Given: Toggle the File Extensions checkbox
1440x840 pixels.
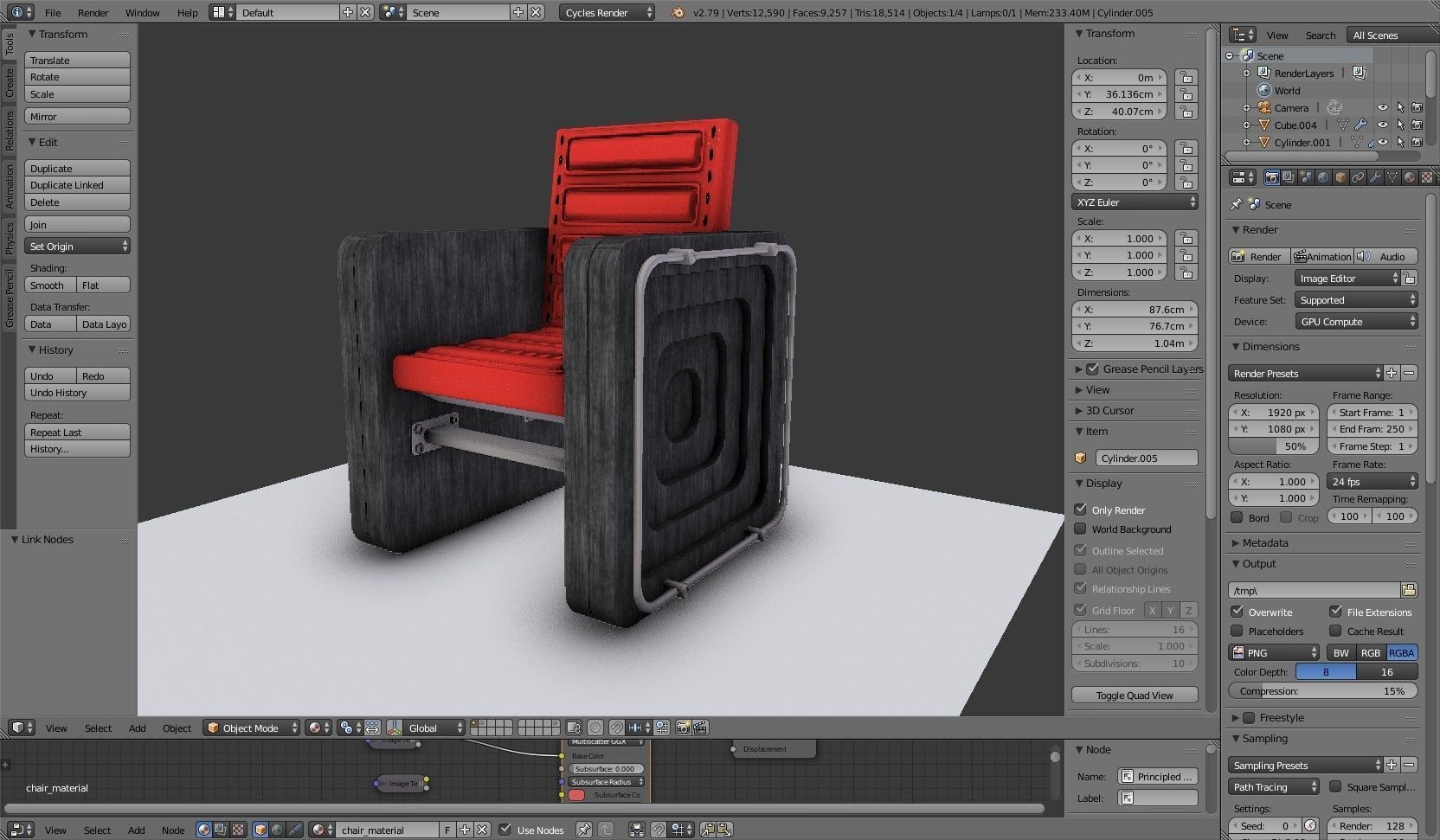Looking at the screenshot, I should 1335,612.
